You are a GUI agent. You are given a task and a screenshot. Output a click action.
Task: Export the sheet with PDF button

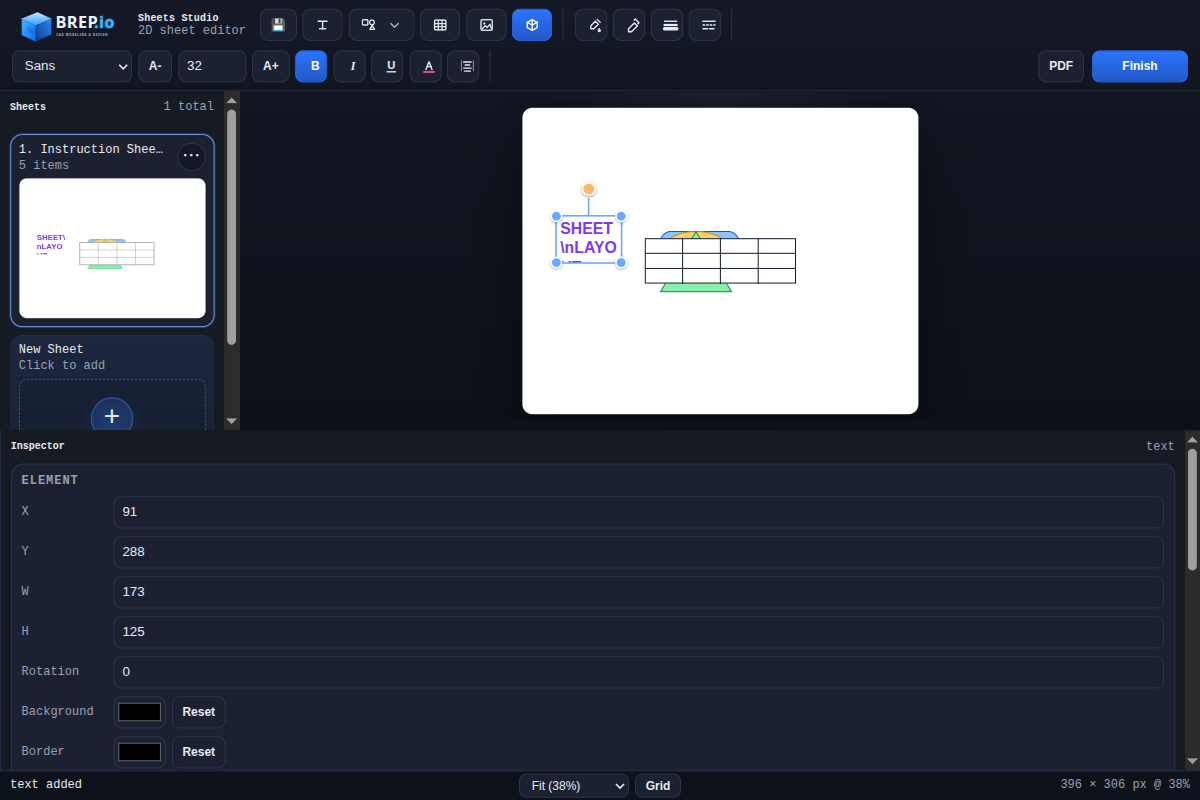pyautogui.click(x=1061, y=66)
